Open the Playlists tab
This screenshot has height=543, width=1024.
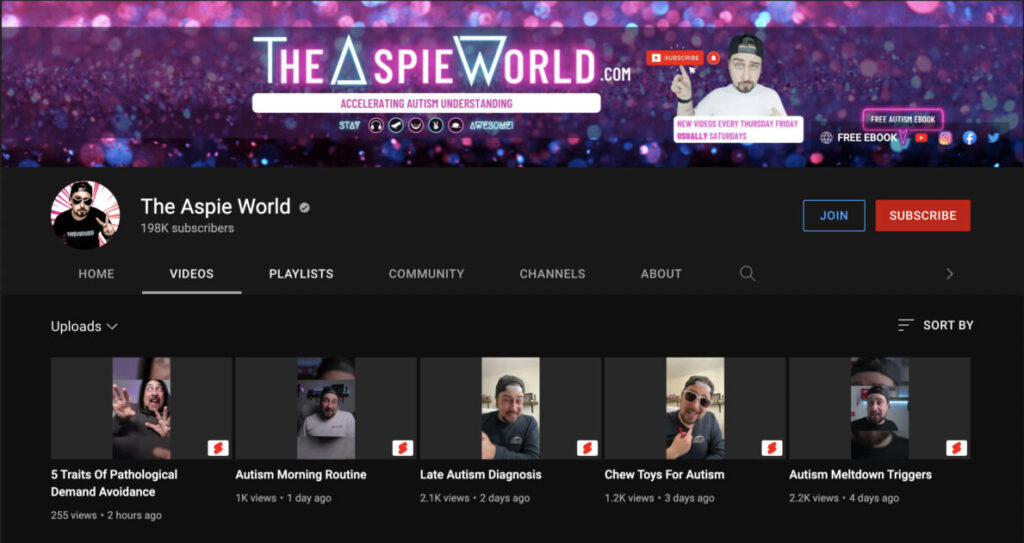pyautogui.click(x=301, y=274)
